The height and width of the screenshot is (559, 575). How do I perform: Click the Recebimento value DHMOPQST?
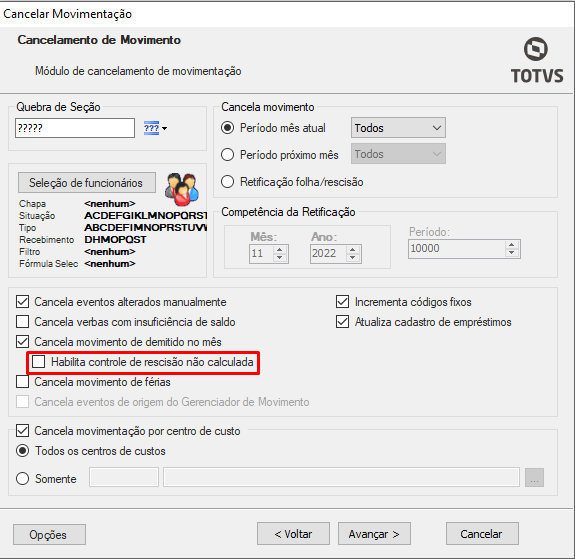(x=115, y=240)
